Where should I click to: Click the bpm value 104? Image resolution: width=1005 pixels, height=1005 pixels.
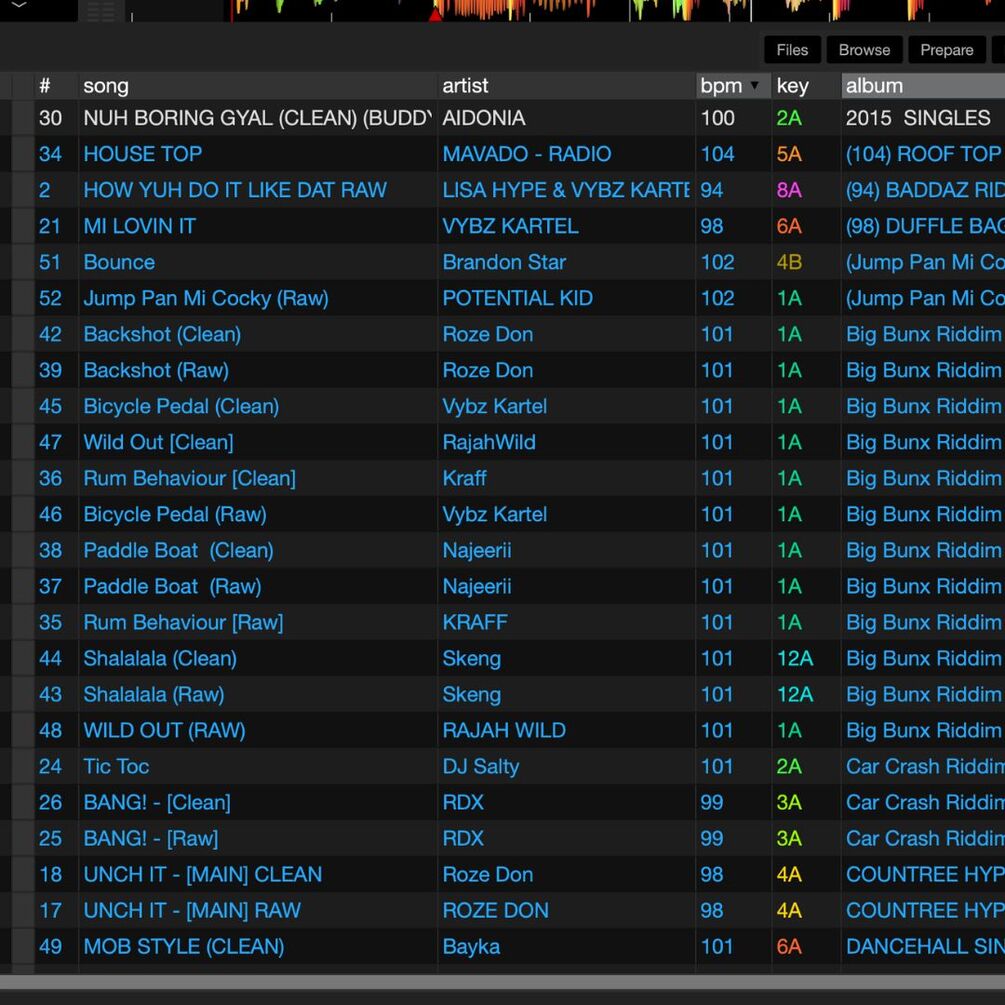click(717, 154)
